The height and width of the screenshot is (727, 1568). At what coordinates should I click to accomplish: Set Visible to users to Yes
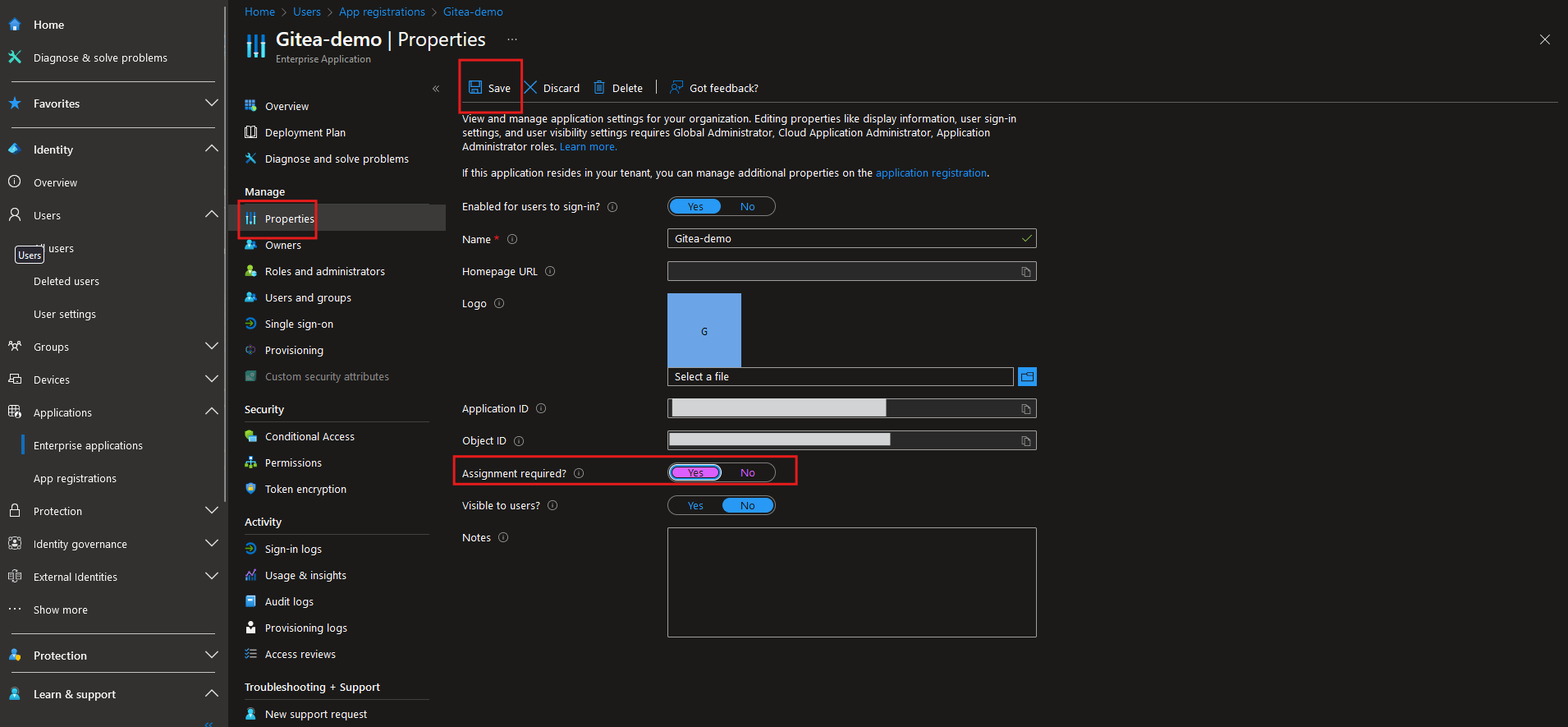(x=695, y=505)
